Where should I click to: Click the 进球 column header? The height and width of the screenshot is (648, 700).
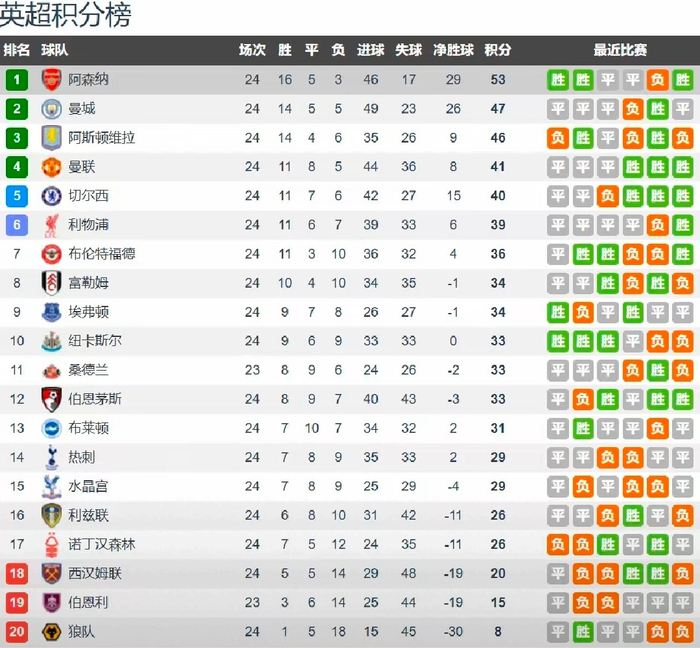point(371,50)
